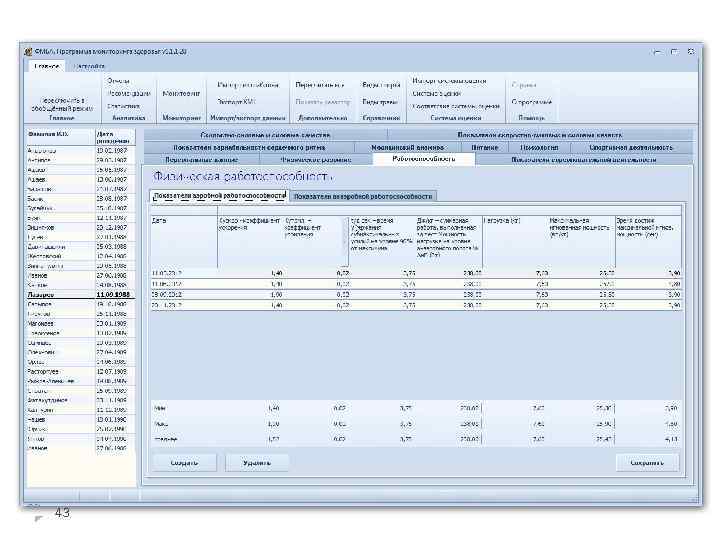Open Показатели вариабельности сердечного ритма tab
Viewport: 720px width, 540px height.
(249, 147)
